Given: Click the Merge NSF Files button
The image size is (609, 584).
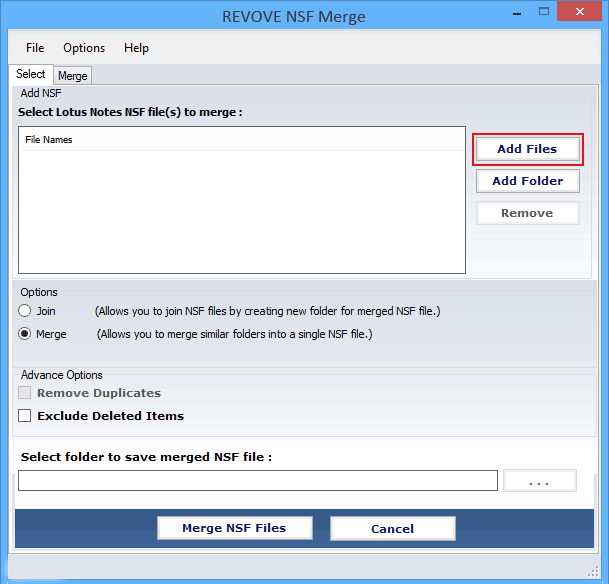Looking at the screenshot, I should coord(235,528).
